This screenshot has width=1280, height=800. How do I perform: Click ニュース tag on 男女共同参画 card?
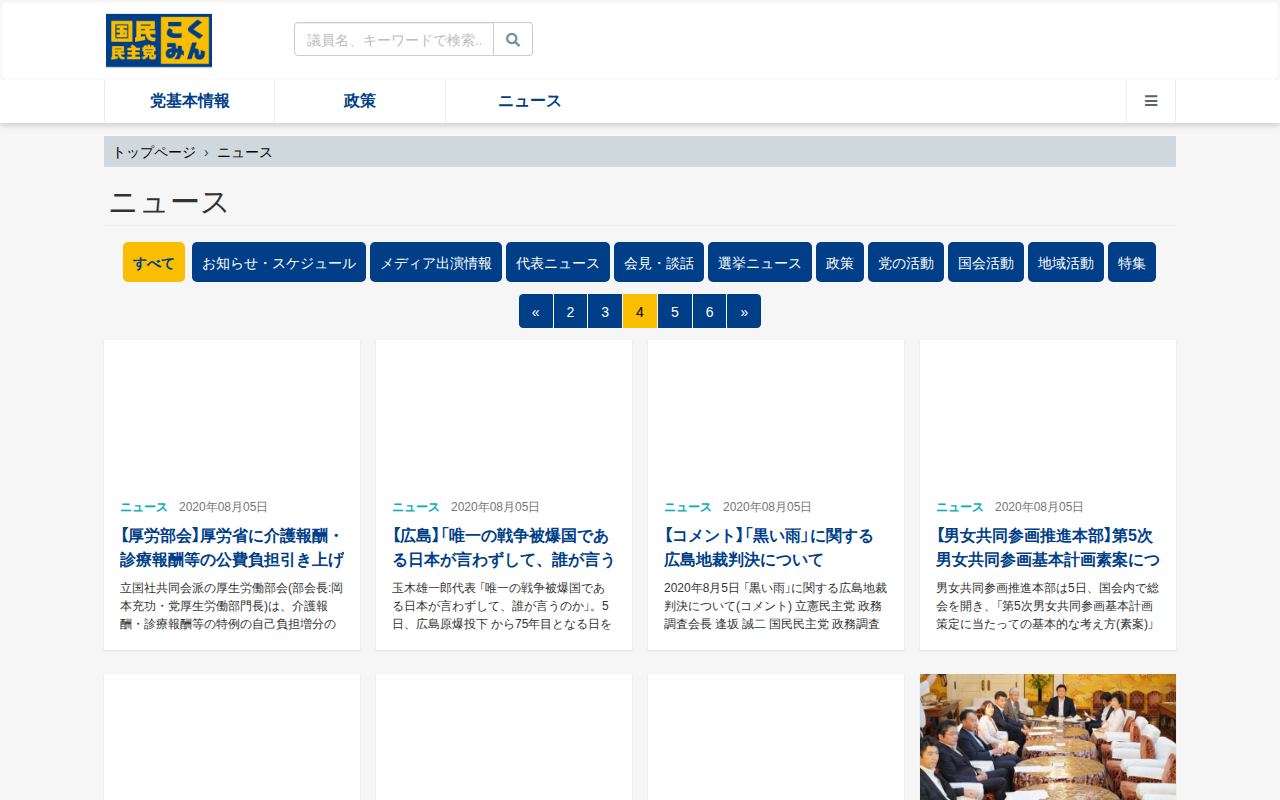pyautogui.click(x=960, y=507)
